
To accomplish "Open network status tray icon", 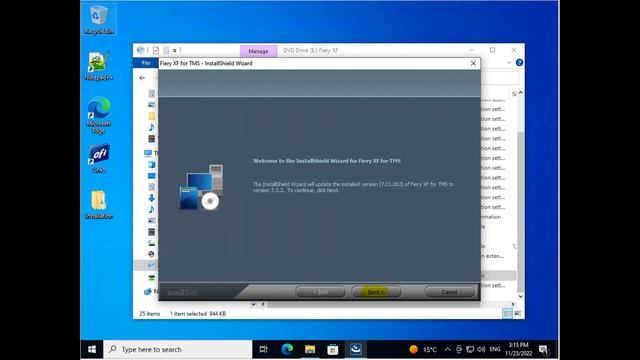I will [470, 349].
